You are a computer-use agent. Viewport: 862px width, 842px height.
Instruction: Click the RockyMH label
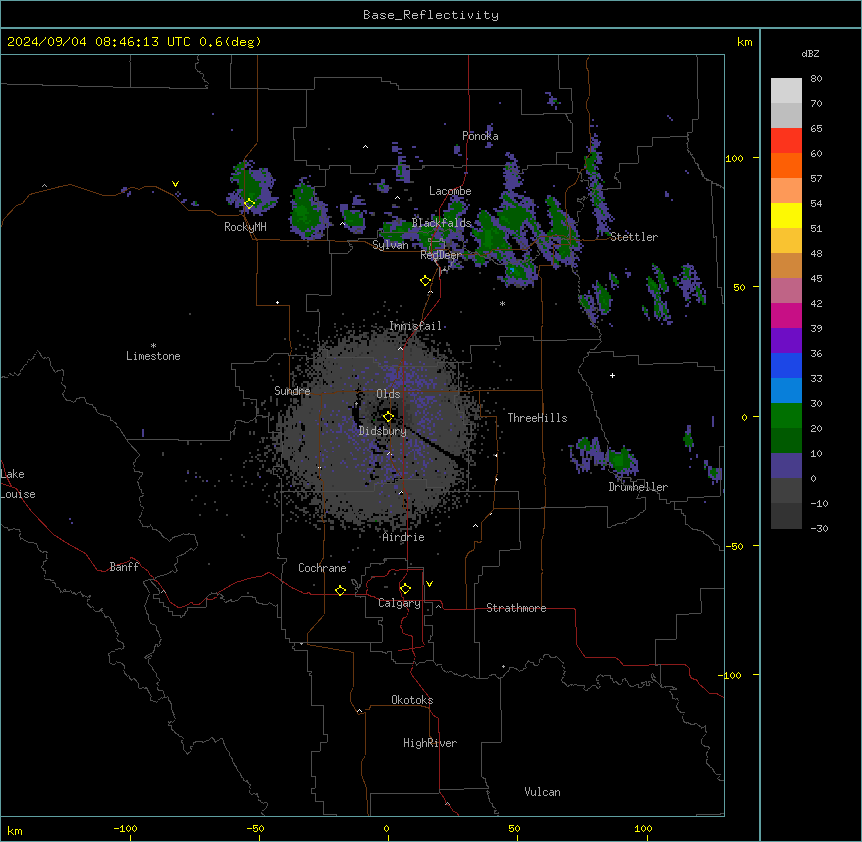pos(245,227)
